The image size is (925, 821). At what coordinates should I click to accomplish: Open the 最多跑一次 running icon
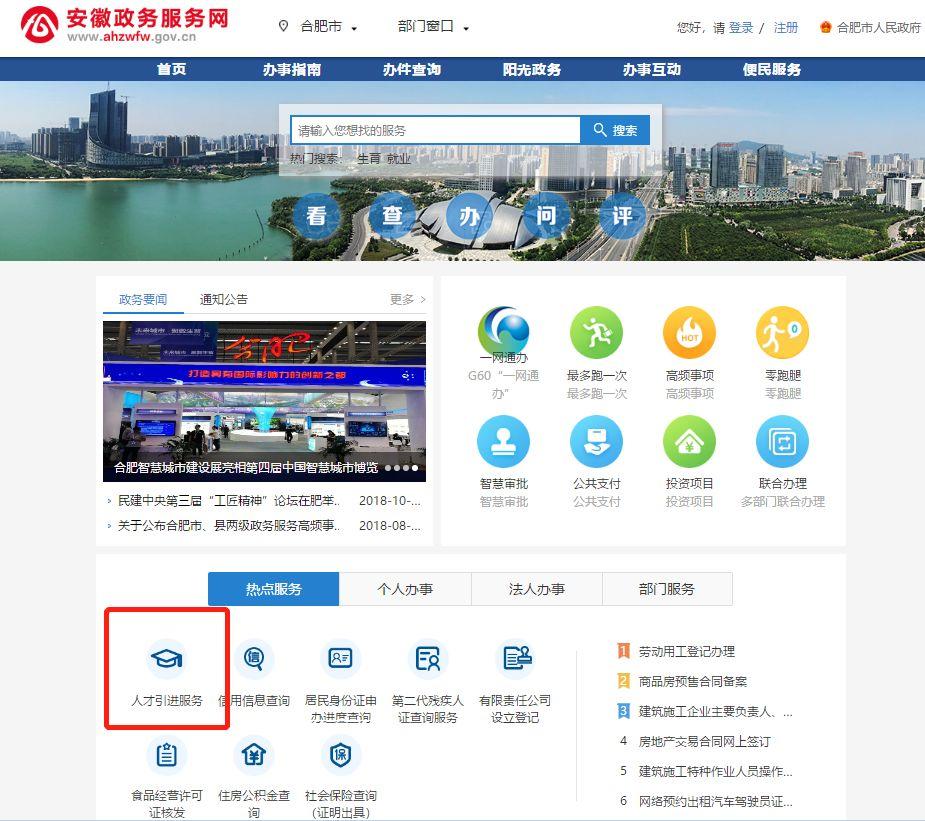coord(596,332)
